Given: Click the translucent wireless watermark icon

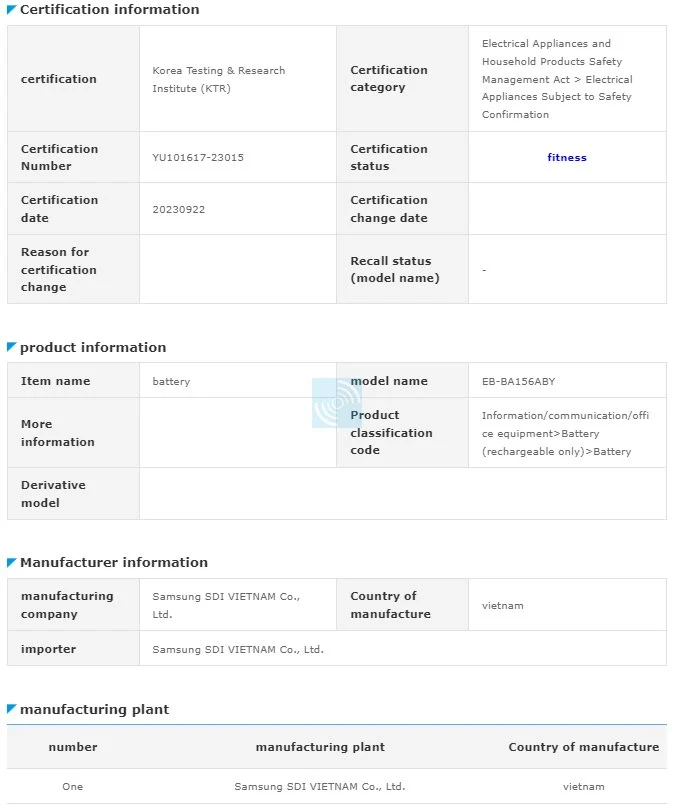Looking at the screenshot, I should click(336, 403).
